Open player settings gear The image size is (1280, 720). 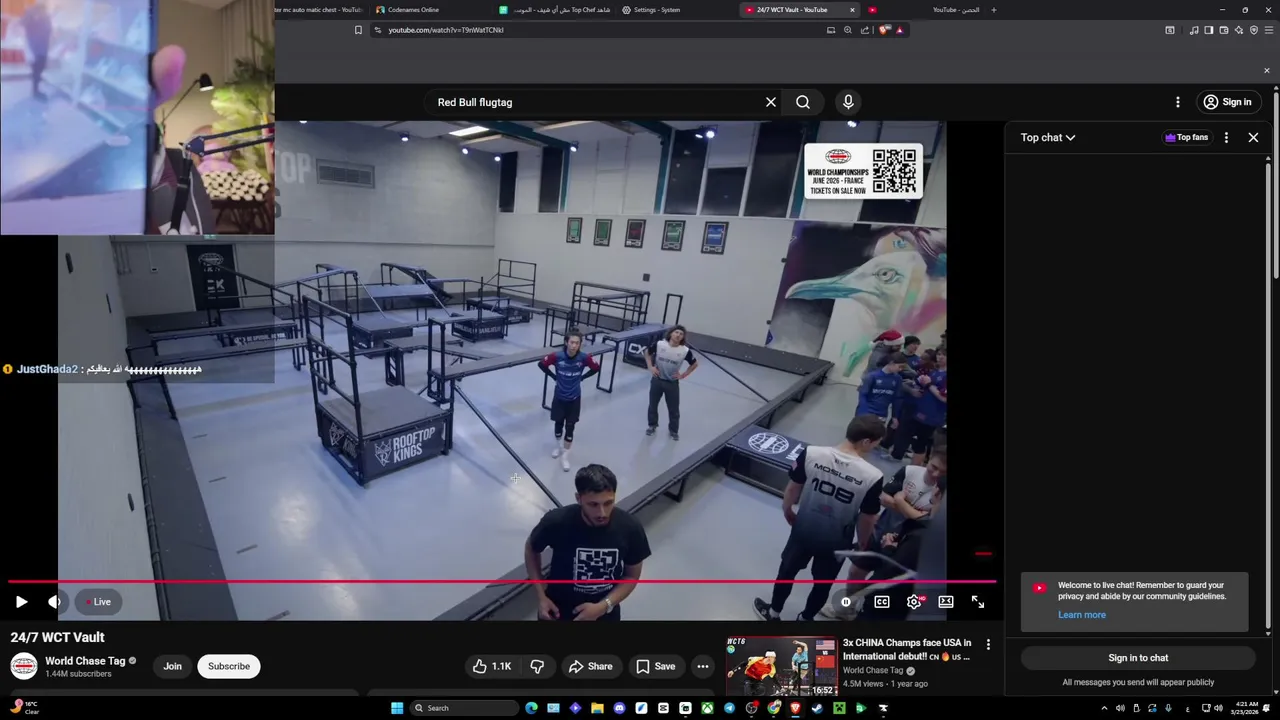[x=914, y=602]
